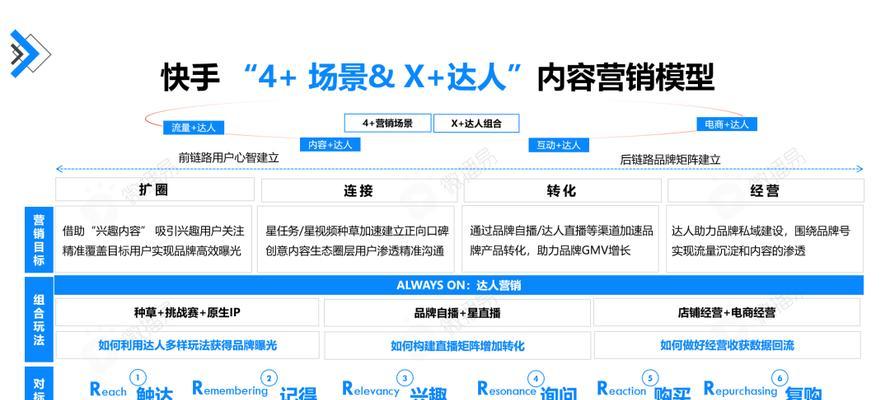The height and width of the screenshot is (400, 890).
Task: Click text '实现流量沉淀和内容的渗透'
Action: coord(738,251)
